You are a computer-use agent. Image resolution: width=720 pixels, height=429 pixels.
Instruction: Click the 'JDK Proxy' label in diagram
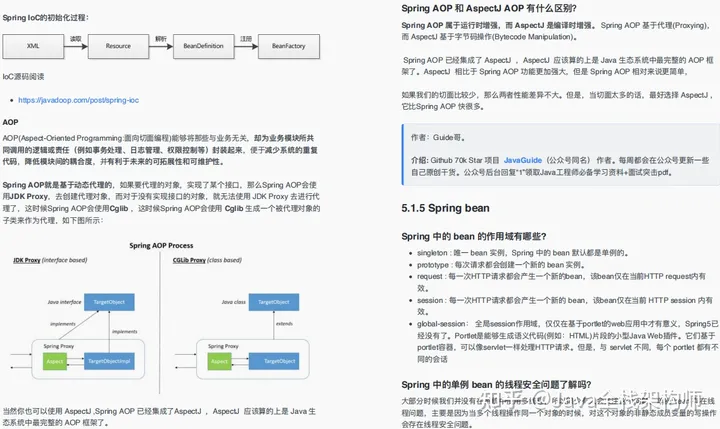[x=27, y=260]
